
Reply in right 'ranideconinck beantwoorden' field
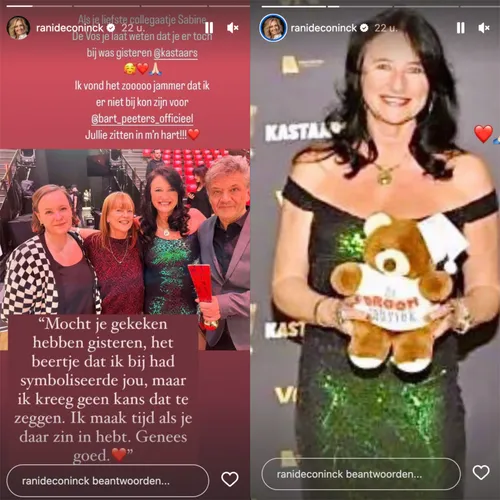(x=361, y=474)
